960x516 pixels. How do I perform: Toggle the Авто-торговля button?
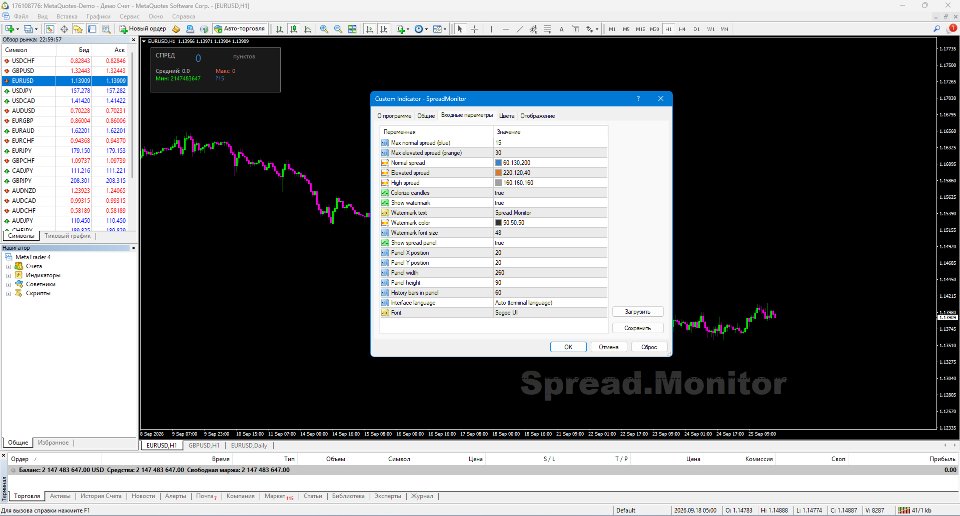[239, 29]
